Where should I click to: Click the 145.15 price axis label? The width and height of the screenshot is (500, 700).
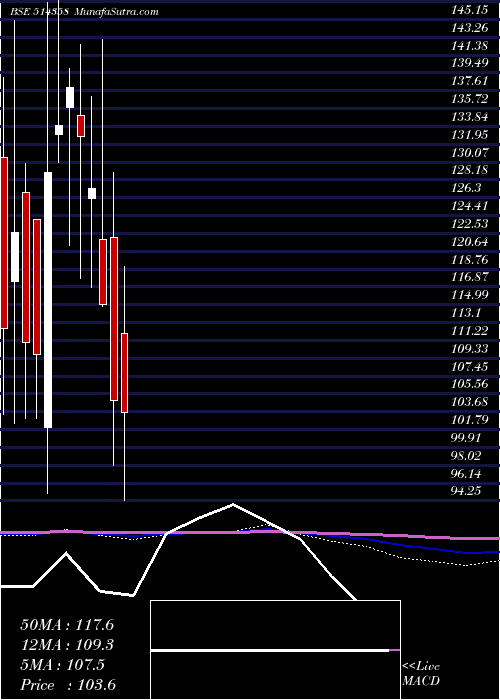[x=472, y=10]
